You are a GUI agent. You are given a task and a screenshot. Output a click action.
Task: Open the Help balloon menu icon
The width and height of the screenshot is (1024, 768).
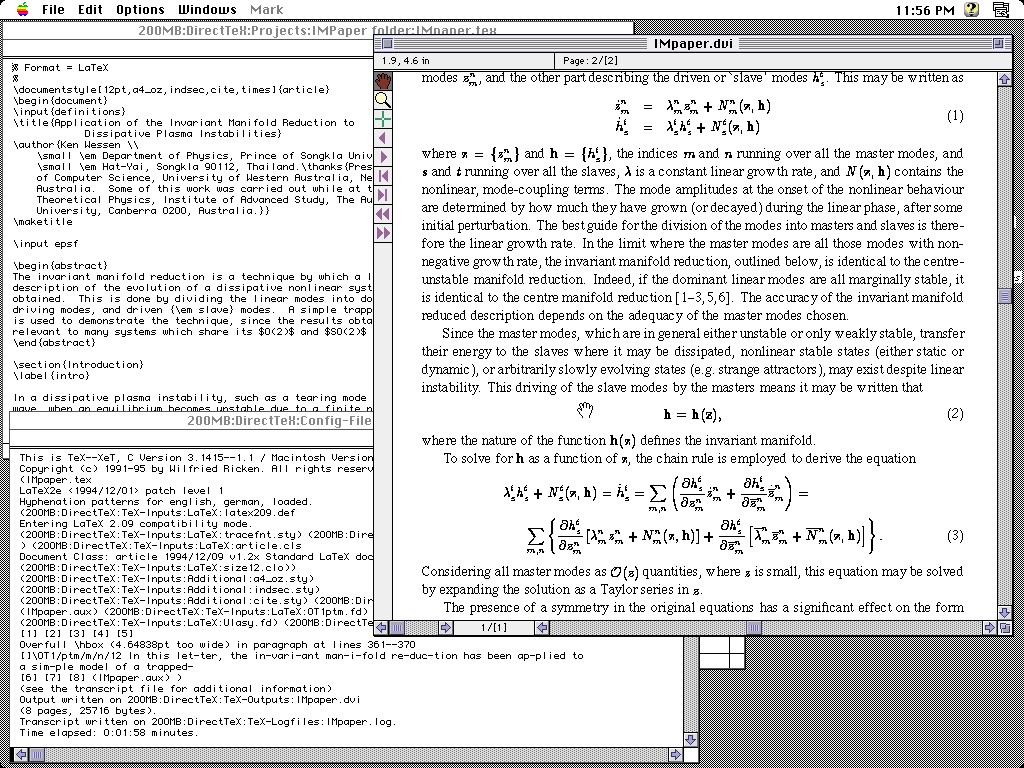point(971,10)
